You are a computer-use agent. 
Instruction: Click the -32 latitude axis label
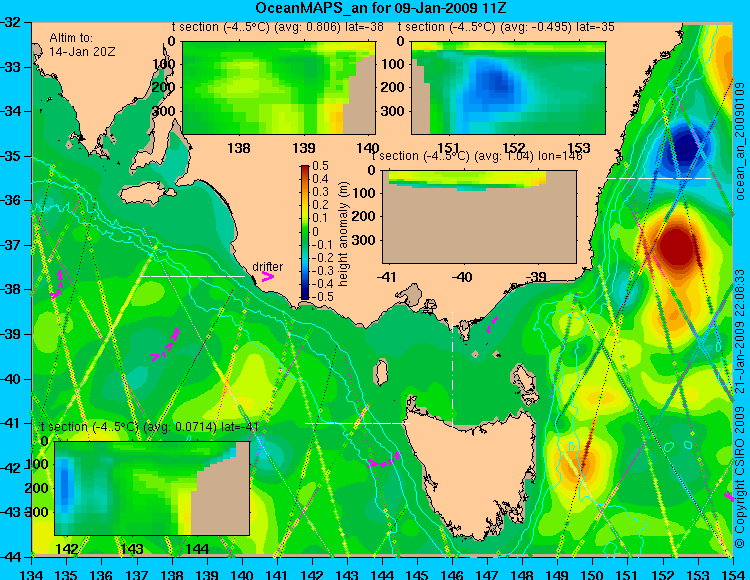click(13, 22)
